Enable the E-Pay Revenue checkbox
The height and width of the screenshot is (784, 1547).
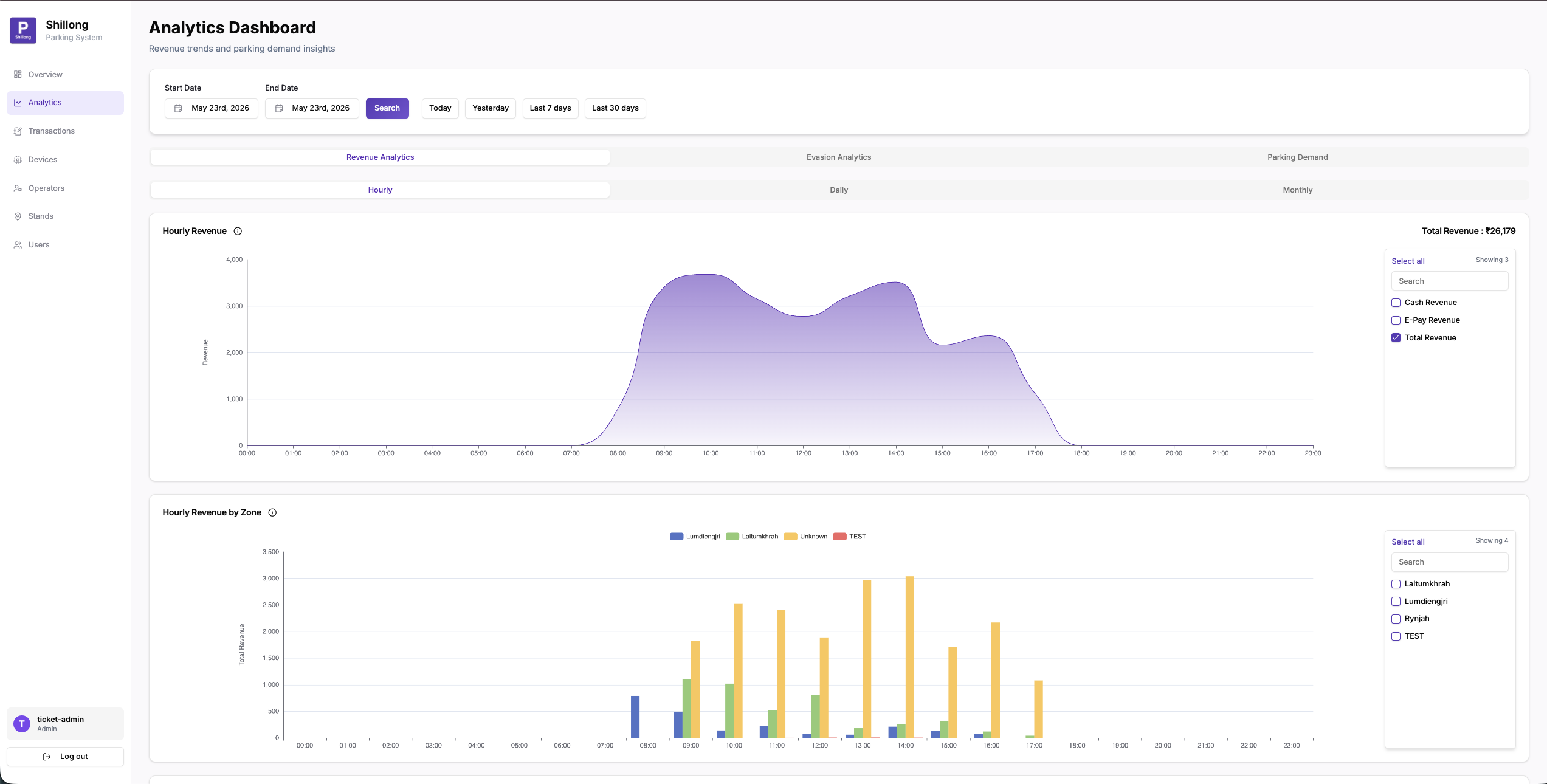pyautogui.click(x=1396, y=320)
